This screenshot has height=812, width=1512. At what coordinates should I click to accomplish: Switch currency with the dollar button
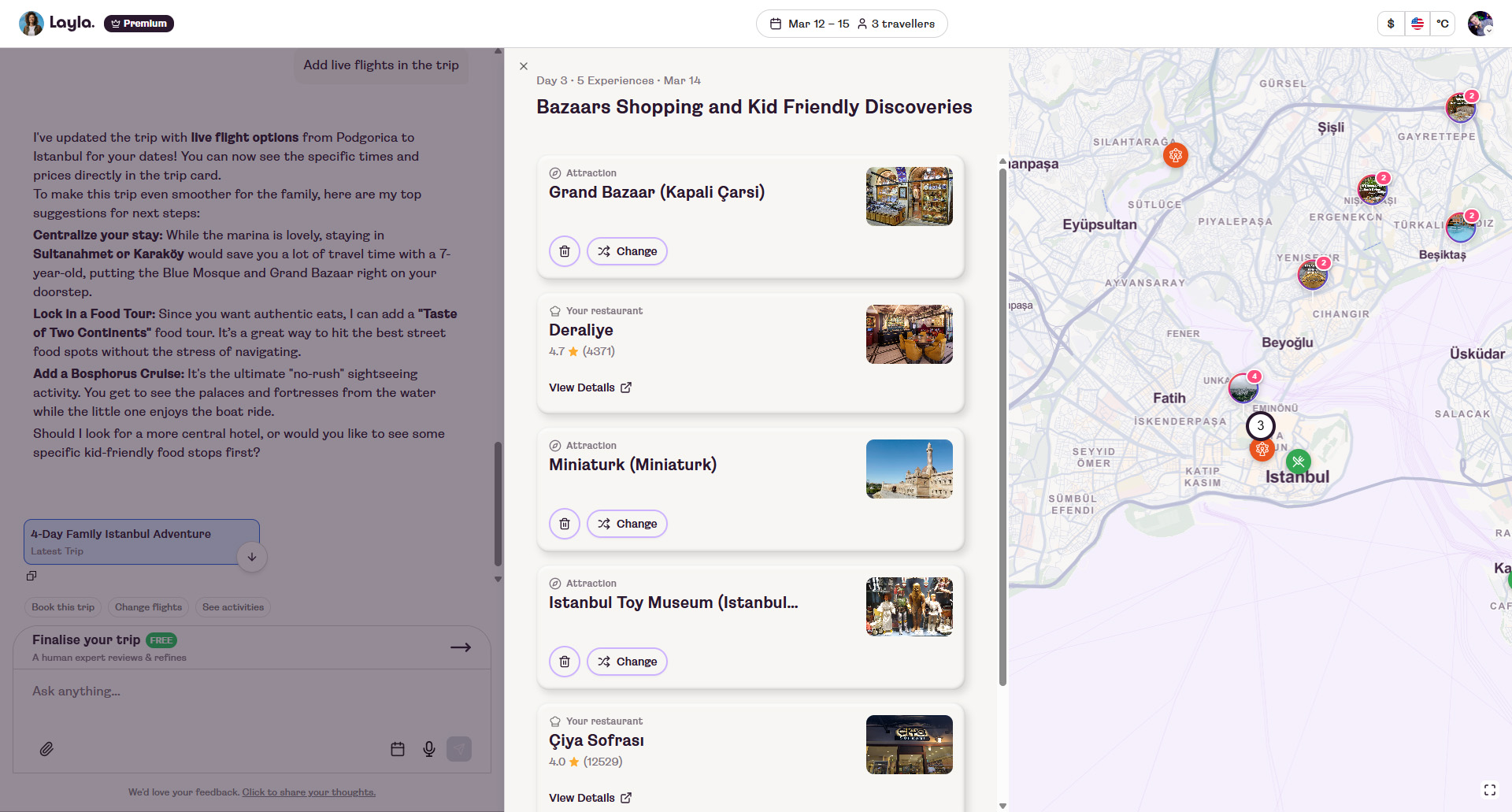click(x=1391, y=24)
